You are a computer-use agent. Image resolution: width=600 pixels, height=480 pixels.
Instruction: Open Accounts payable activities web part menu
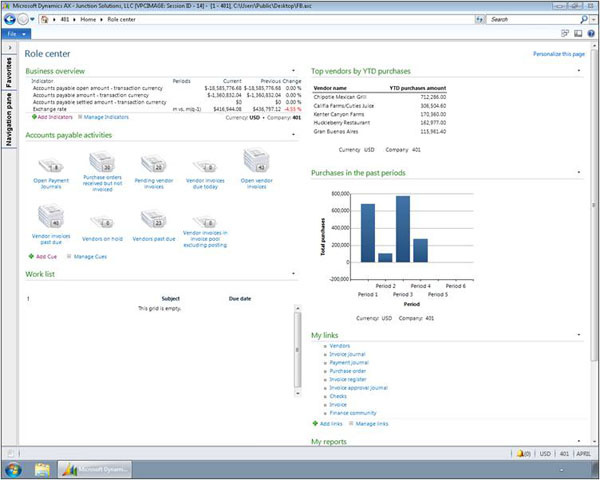(293, 134)
